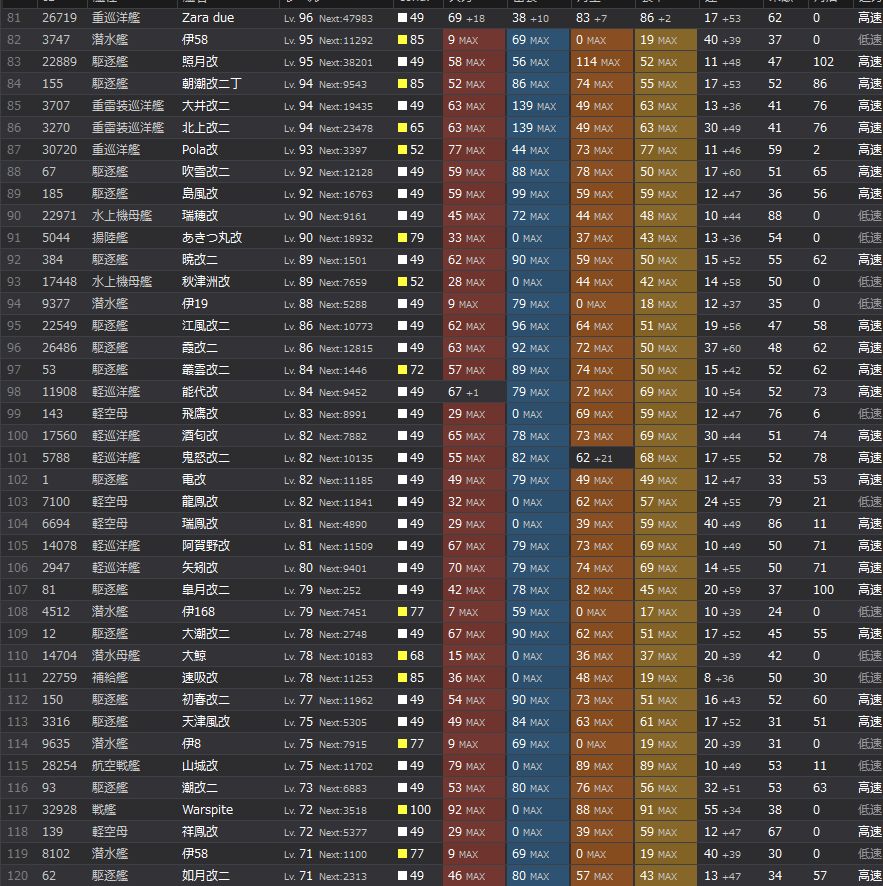Viewport: 883px width, 886px height.
Task: Select the Pola改 ship name
Action: coord(200,150)
